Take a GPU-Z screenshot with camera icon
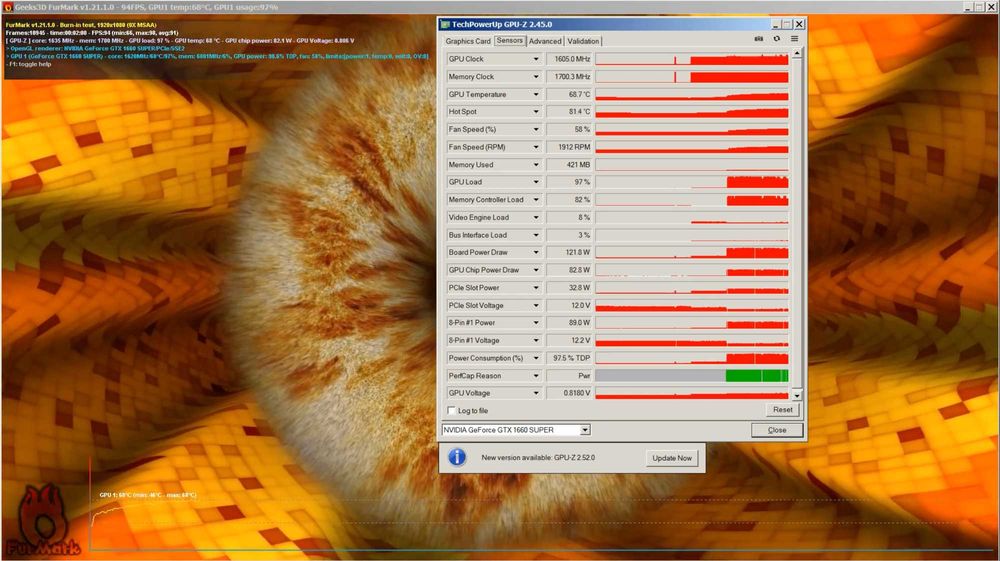This screenshot has width=1000, height=561. click(x=758, y=39)
